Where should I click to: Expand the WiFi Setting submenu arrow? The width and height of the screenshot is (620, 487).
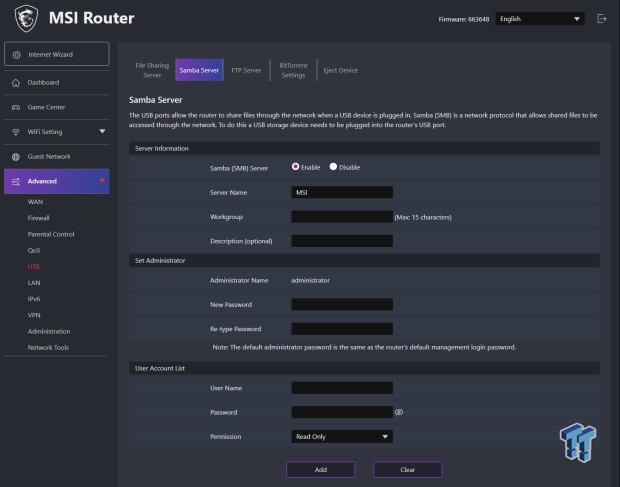[x=102, y=131]
